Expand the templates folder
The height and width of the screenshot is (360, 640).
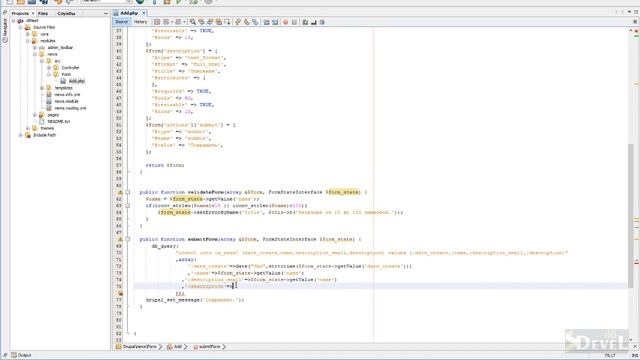tap(42, 88)
